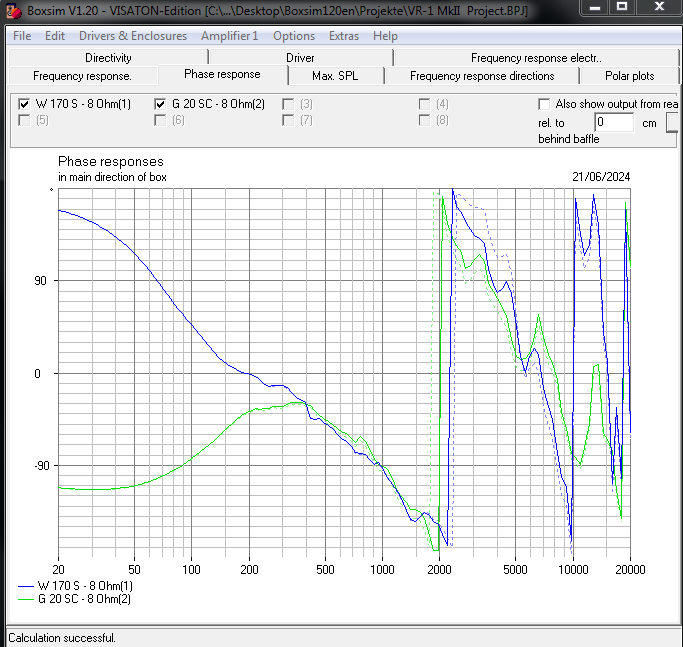Image resolution: width=683 pixels, height=647 pixels.
Task: Switch to the Polar plots tab
Action: click(629, 76)
